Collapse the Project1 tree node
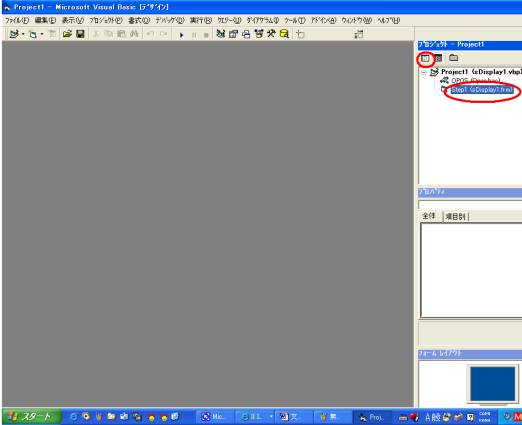The height and width of the screenshot is (425, 522). pyautogui.click(x=424, y=72)
